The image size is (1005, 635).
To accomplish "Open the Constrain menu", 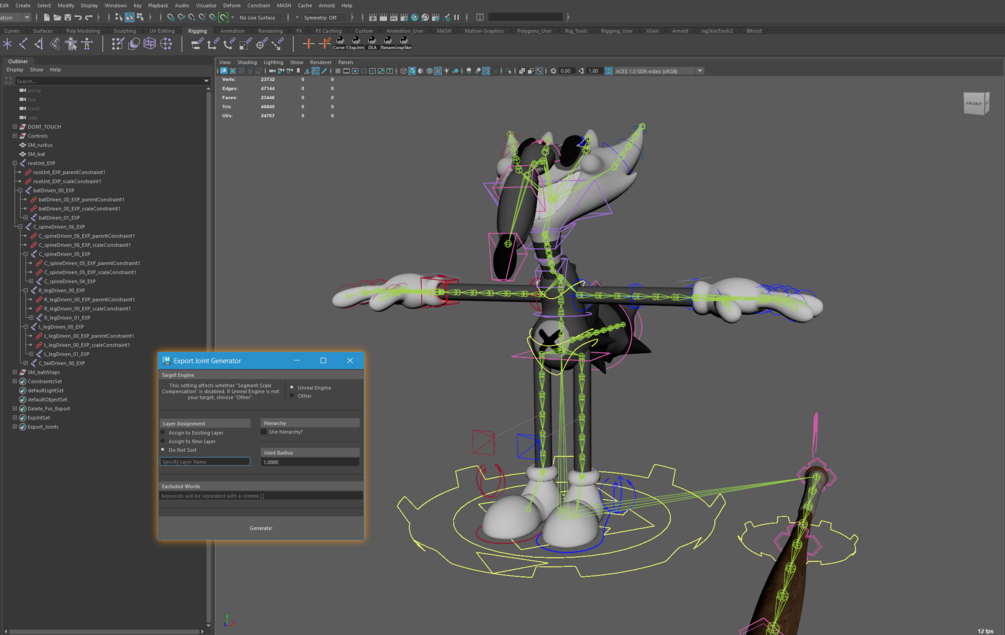I will (x=258, y=5).
